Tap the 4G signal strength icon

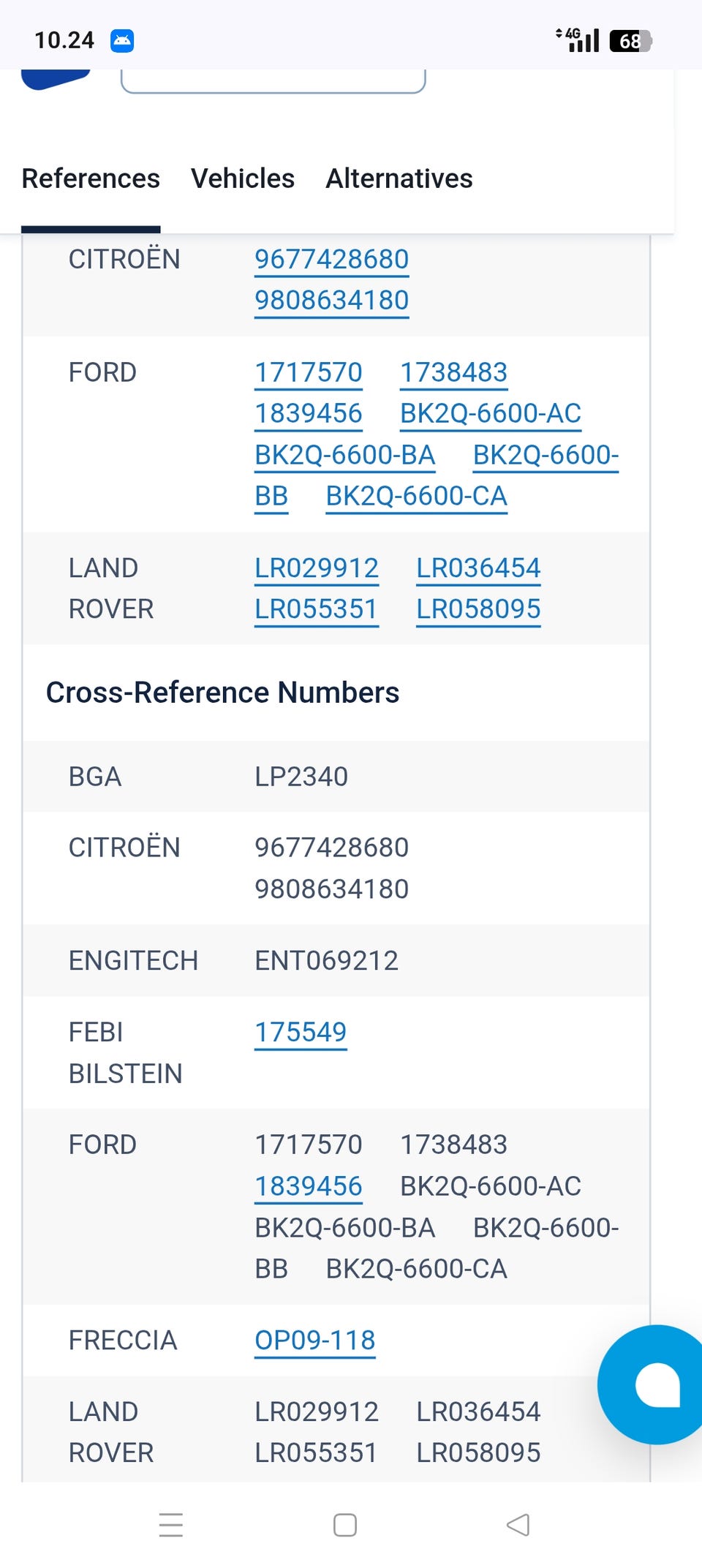click(578, 39)
